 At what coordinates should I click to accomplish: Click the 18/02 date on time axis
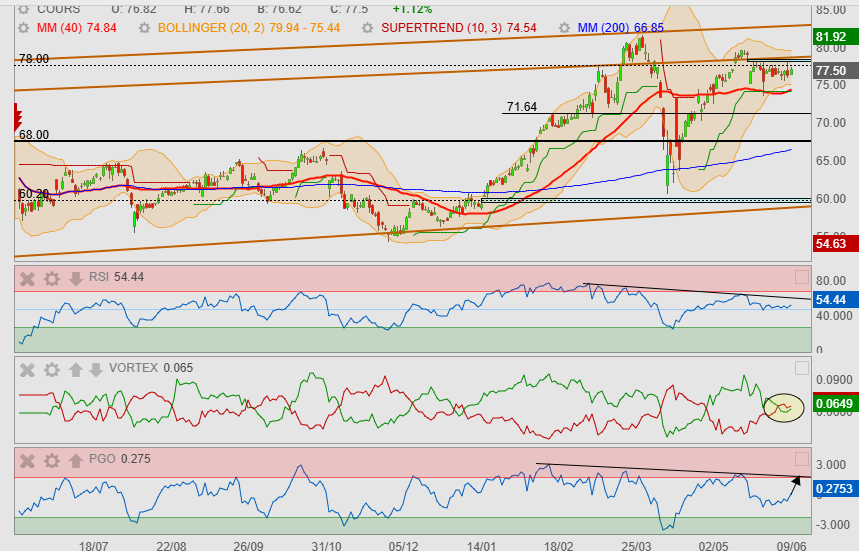click(x=558, y=546)
